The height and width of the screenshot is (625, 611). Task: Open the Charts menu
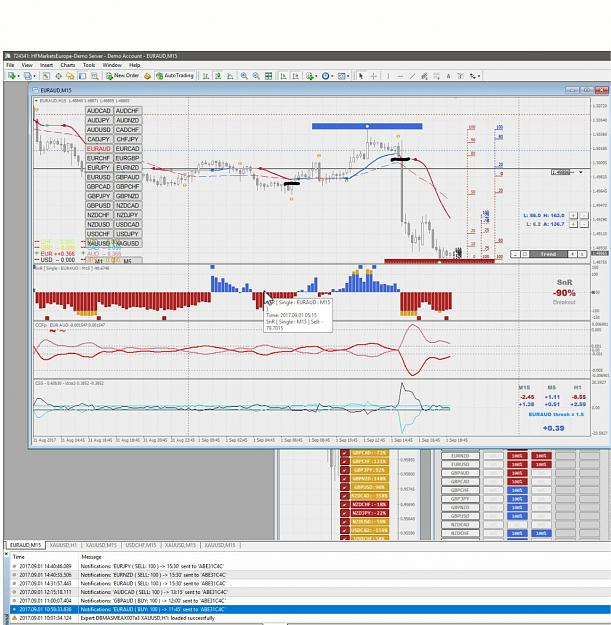point(68,65)
